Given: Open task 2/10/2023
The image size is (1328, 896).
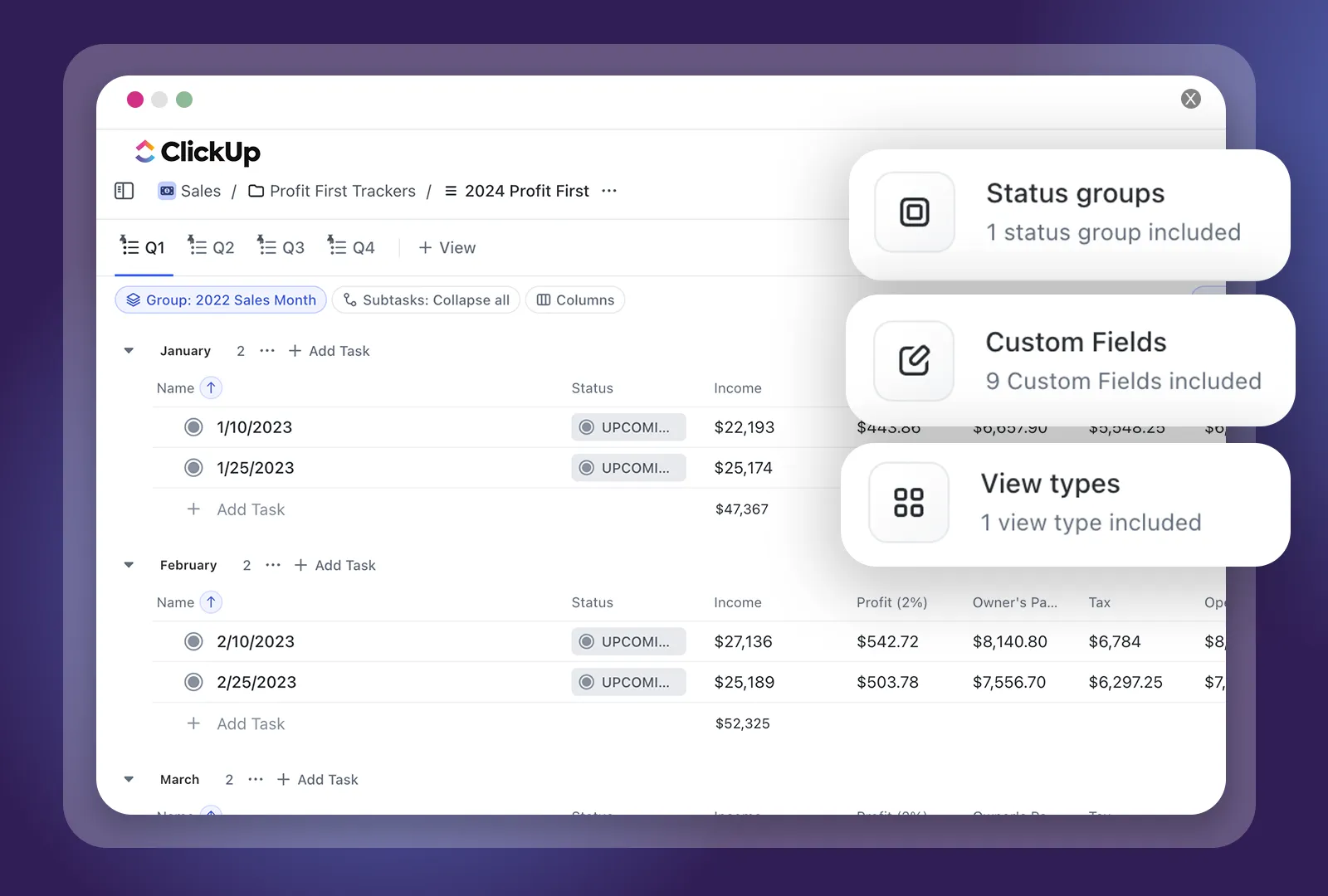Looking at the screenshot, I should click(256, 641).
